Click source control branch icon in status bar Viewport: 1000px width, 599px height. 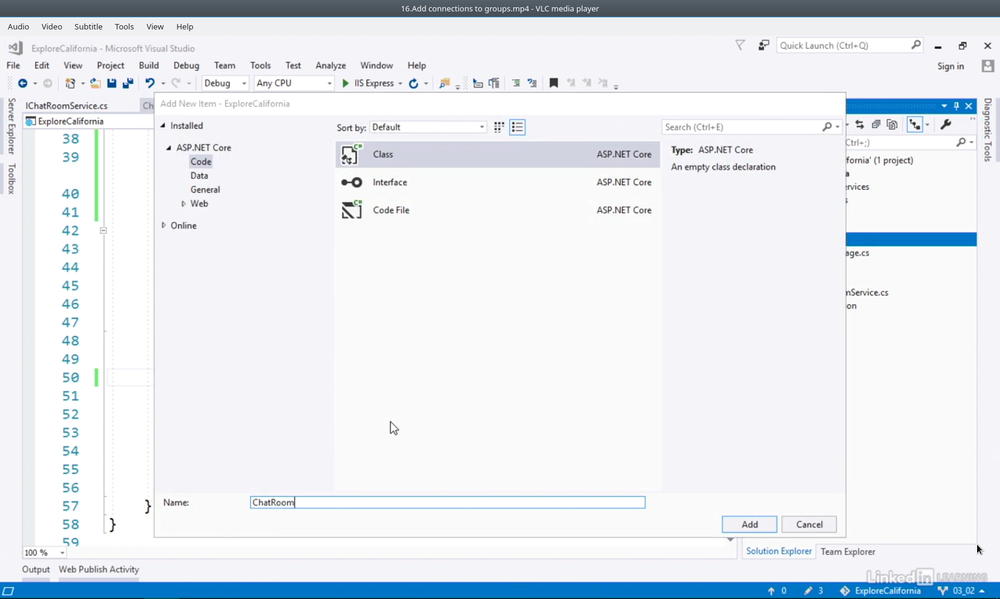(x=943, y=591)
